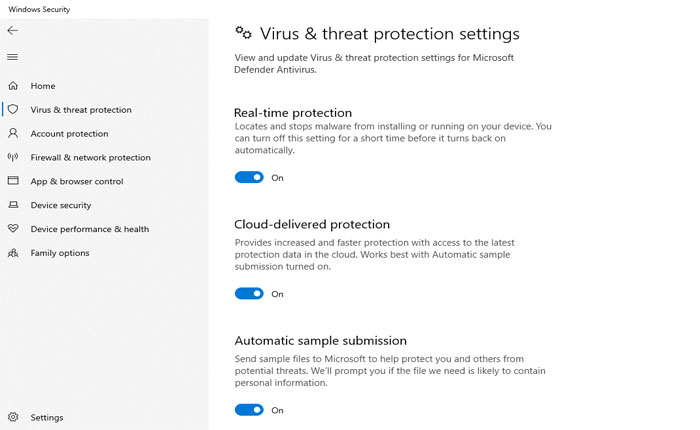Click the Firewall & network protection icon

(x=13, y=157)
